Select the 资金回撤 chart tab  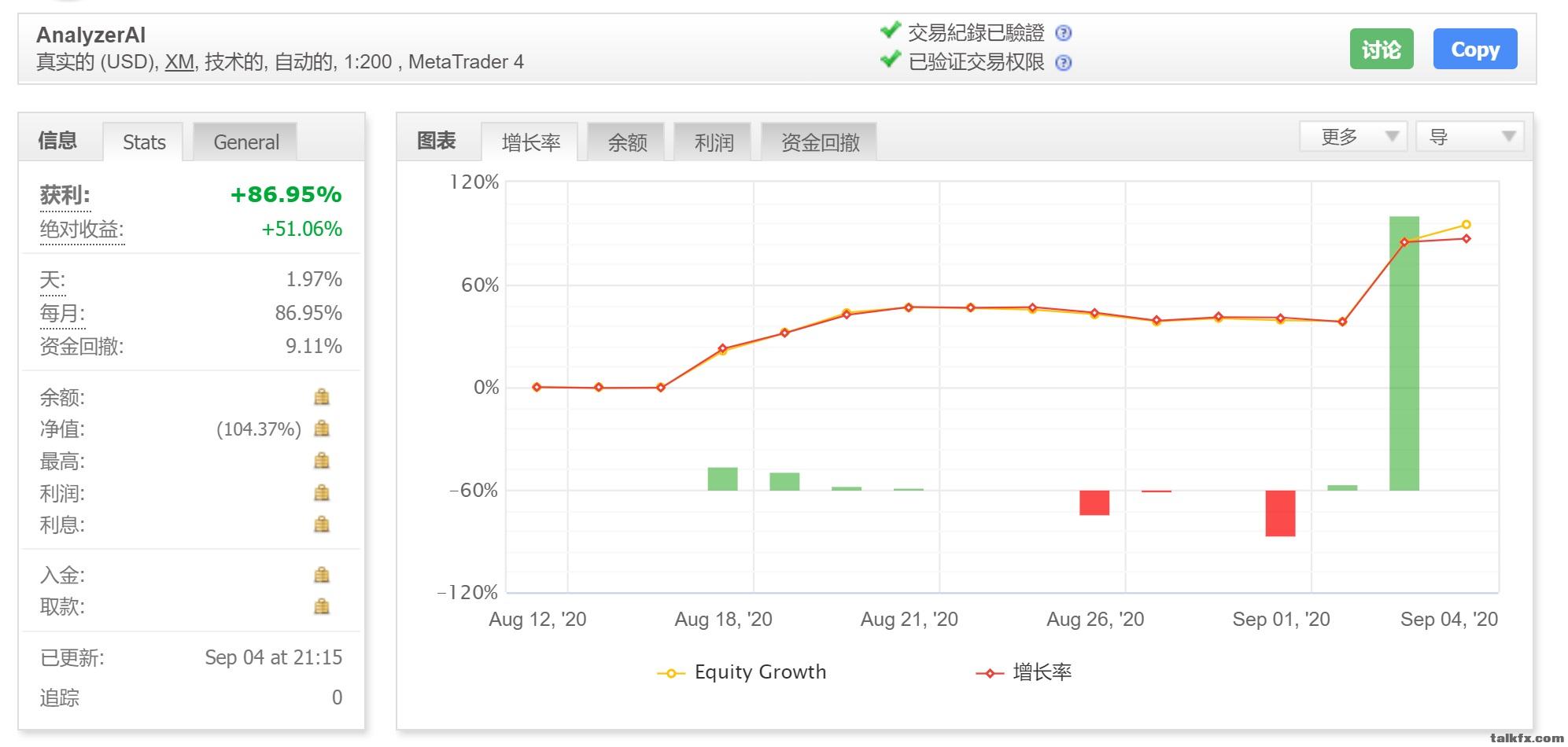(x=820, y=142)
